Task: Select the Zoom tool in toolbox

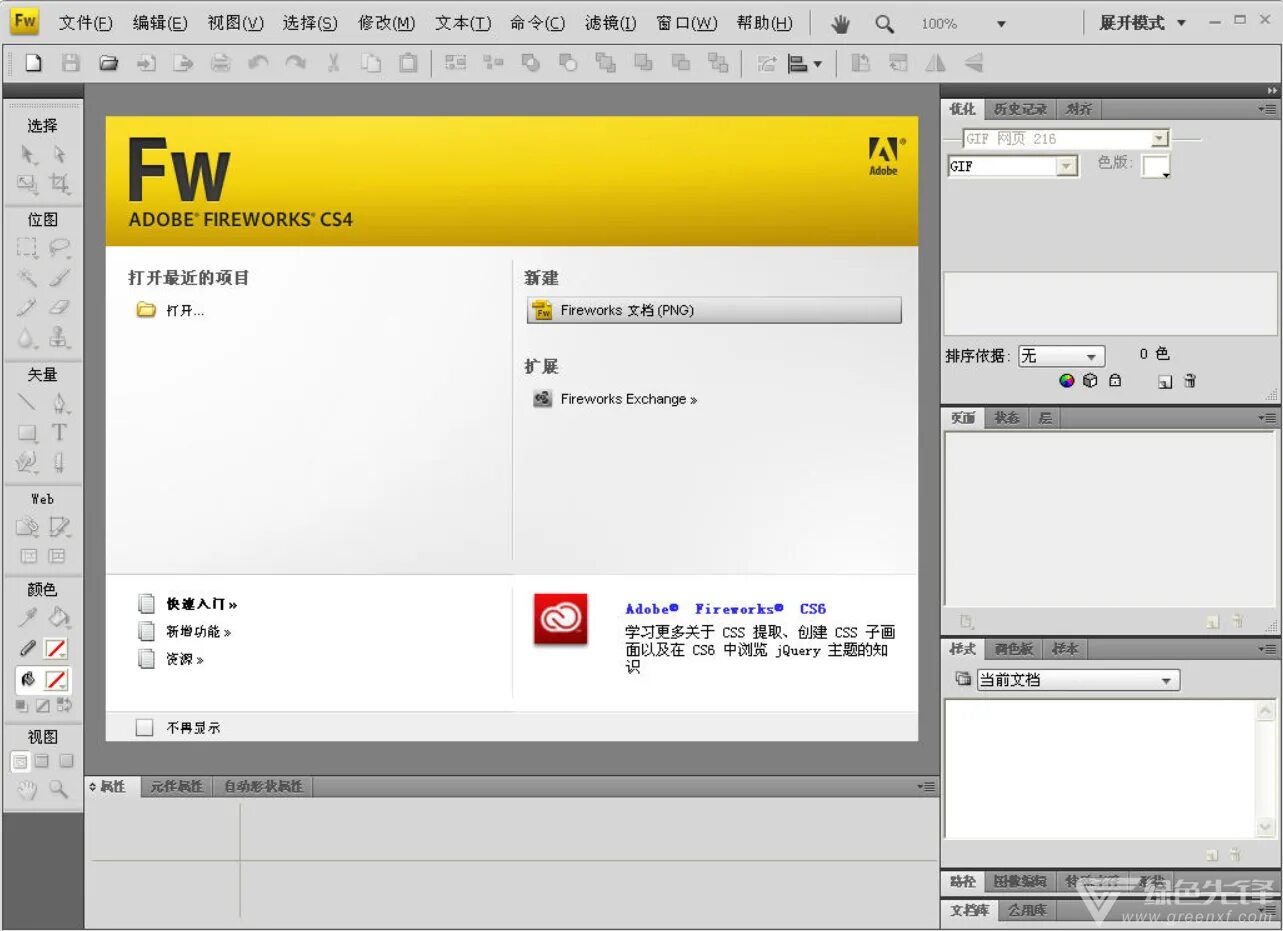Action: click(59, 790)
